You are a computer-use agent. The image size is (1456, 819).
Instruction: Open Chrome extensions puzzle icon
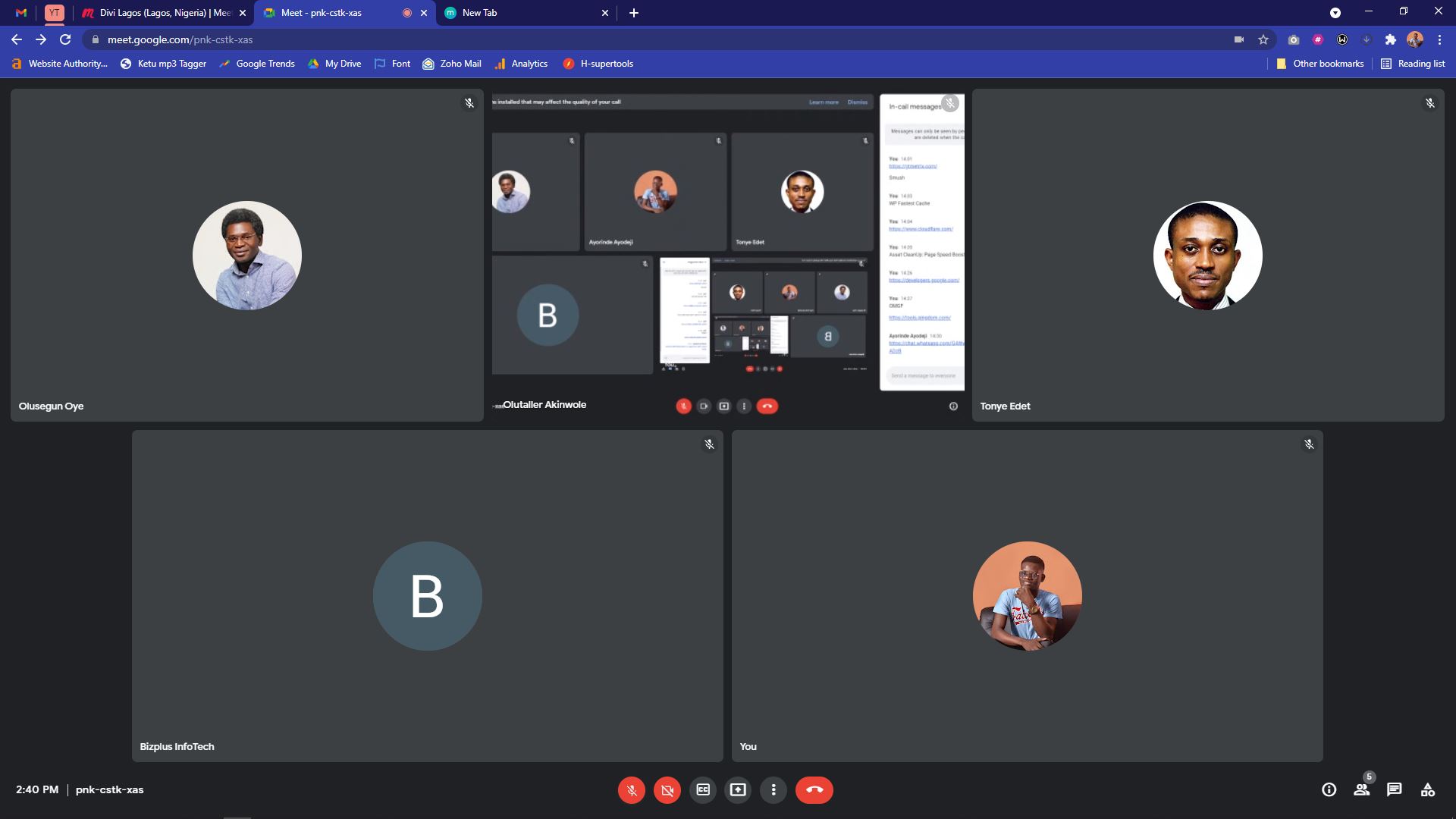[x=1390, y=39]
